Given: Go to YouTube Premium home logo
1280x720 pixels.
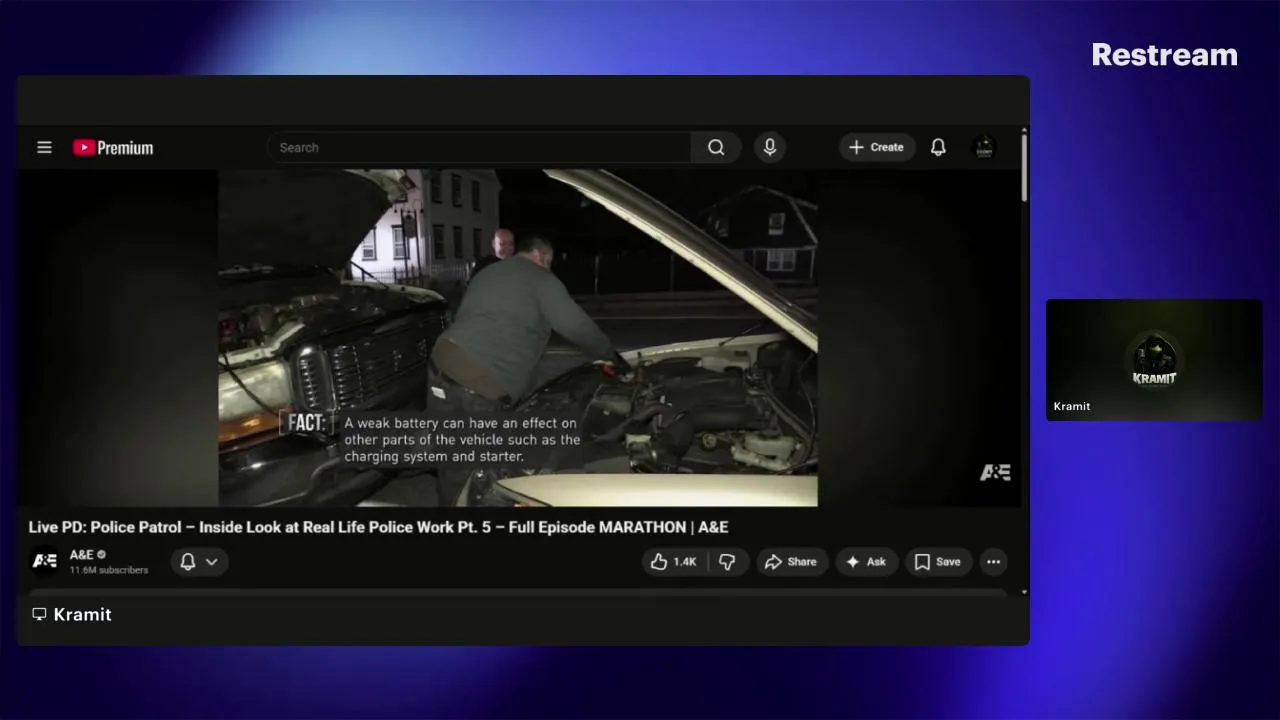Looking at the screenshot, I should click(x=113, y=148).
